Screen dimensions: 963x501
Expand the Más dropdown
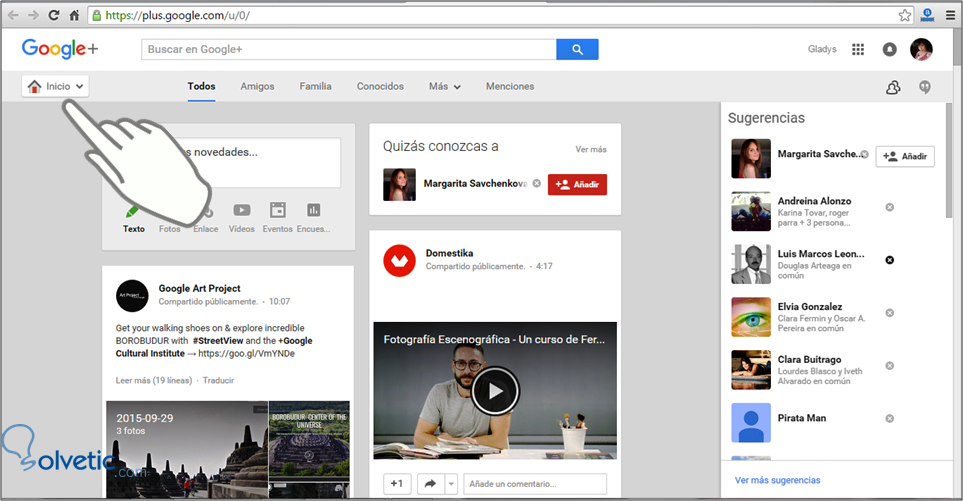click(445, 87)
